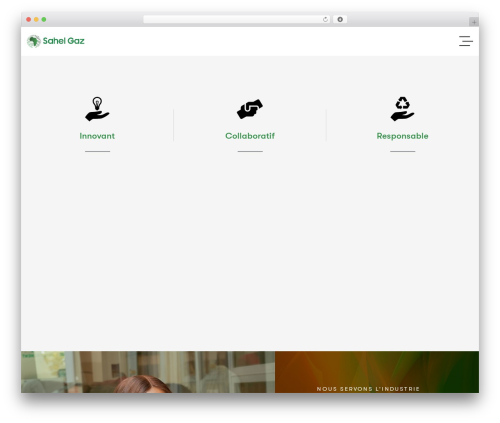Select the Responsable heading
Image resolution: width=500 pixels, height=423 pixels.
click(402, 136)
